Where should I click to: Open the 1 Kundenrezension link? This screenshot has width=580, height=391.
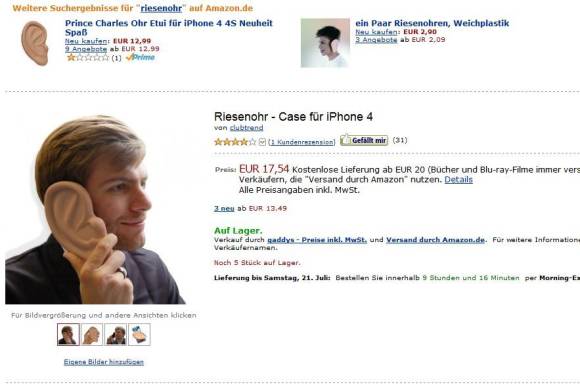[301, 142]
